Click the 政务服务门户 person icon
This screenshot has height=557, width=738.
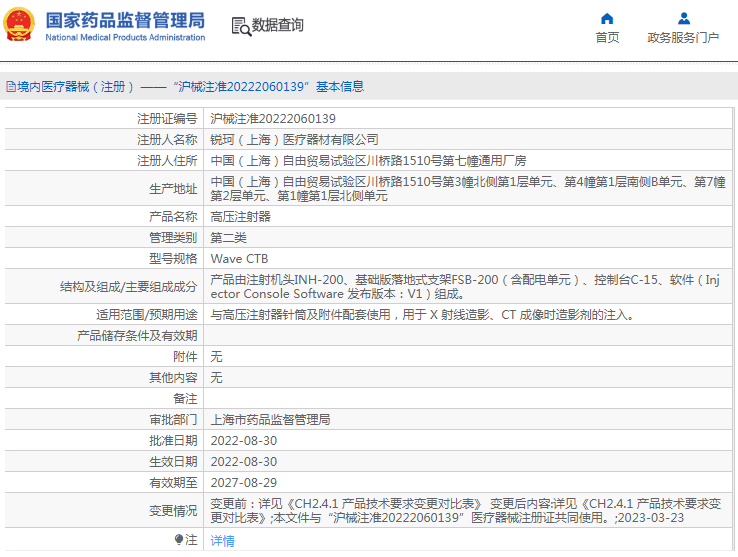(x=683, y=19)
